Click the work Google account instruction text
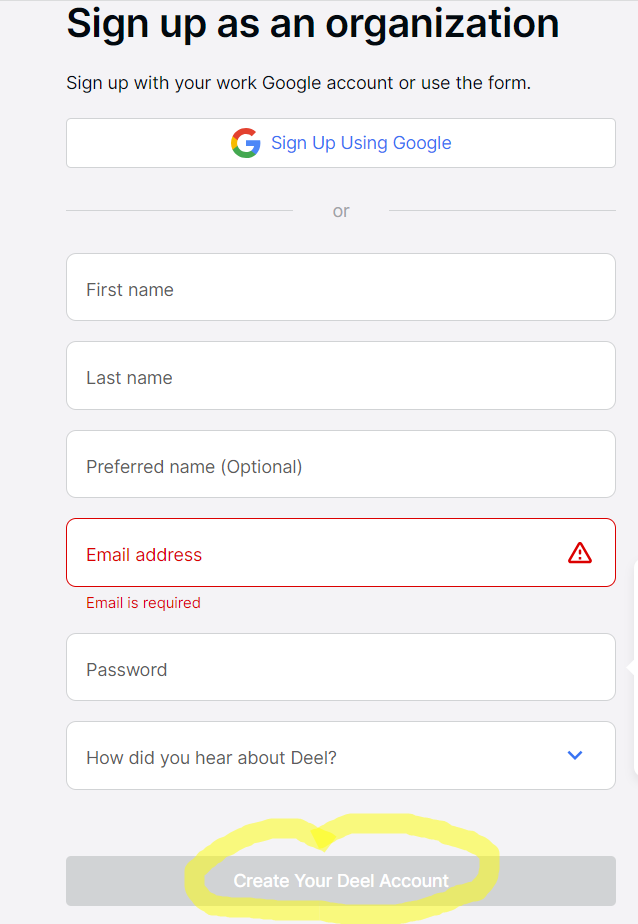Viewport: 638px width, 924px height. pos(298,83)
